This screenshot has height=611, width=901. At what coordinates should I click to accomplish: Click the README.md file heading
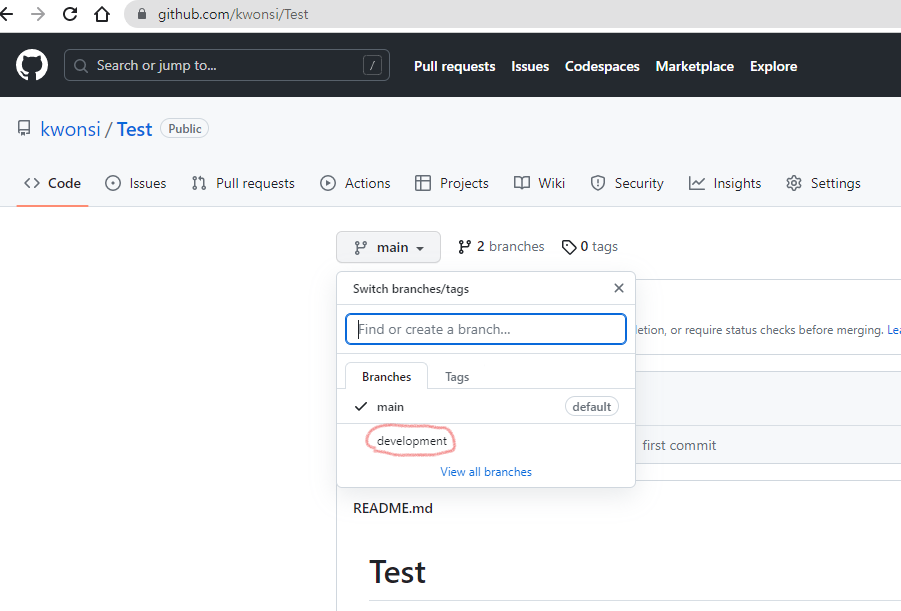point(392,508)
